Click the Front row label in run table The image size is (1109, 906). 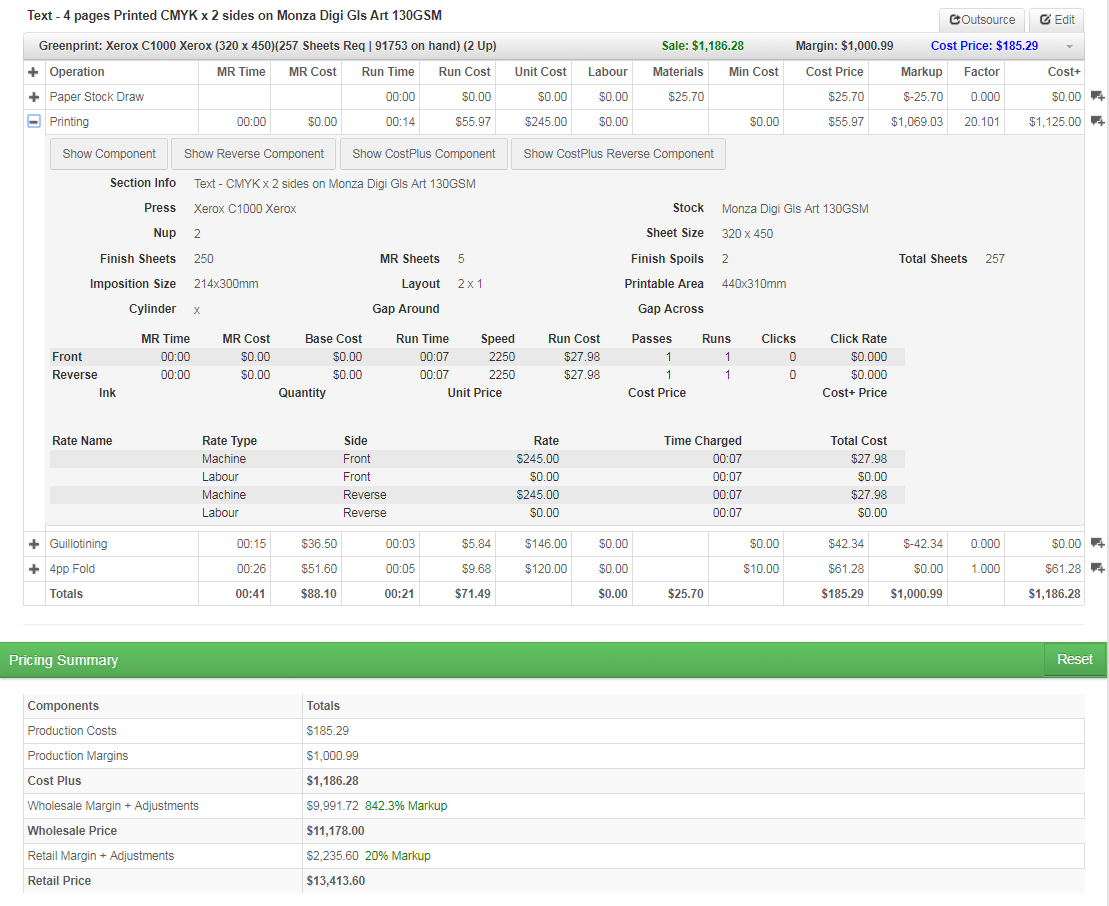67,356
